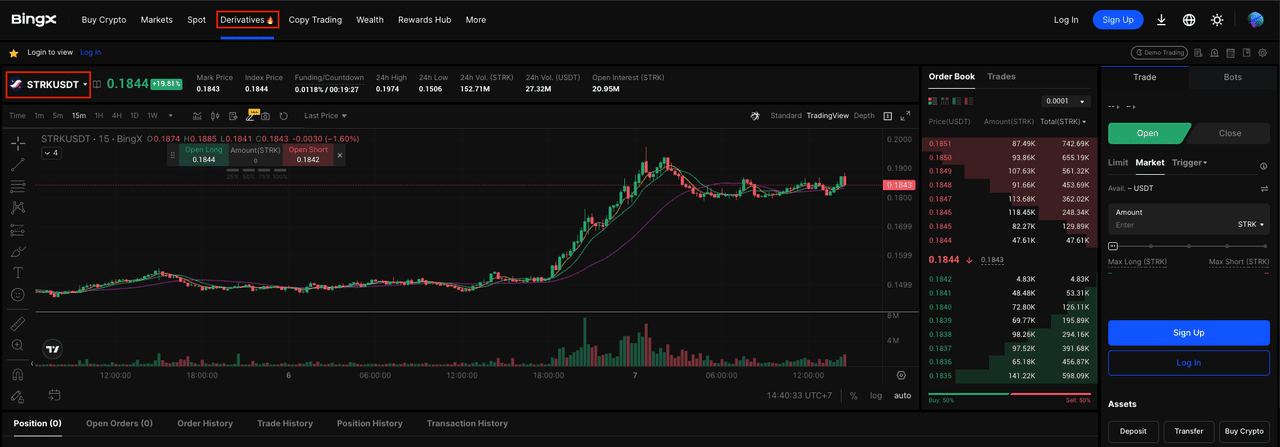Toggle the chart log scale
Viewport: 1280px width, 447px height.
(876, 396)
